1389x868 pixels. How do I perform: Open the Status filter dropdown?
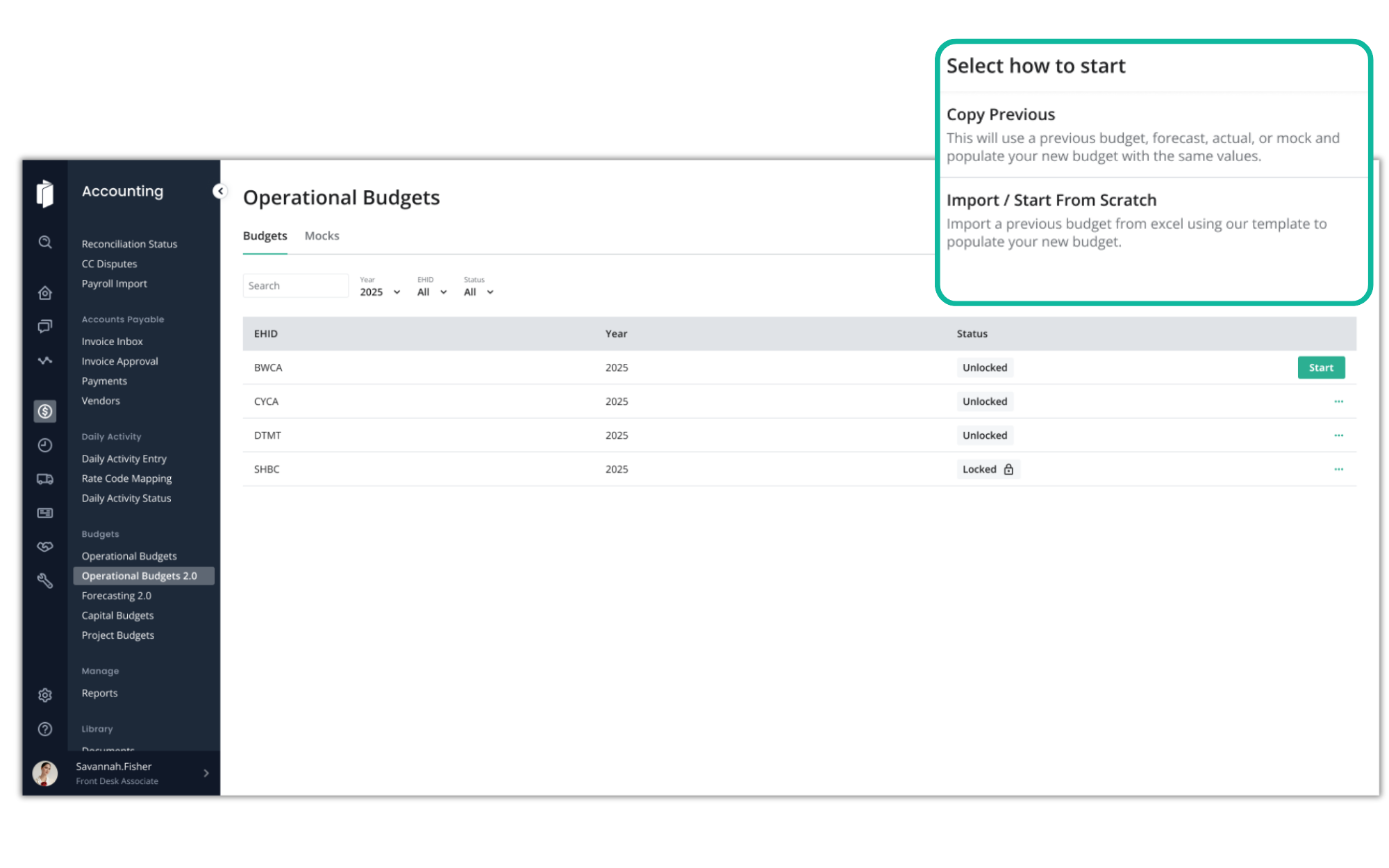tap(479, 292)
